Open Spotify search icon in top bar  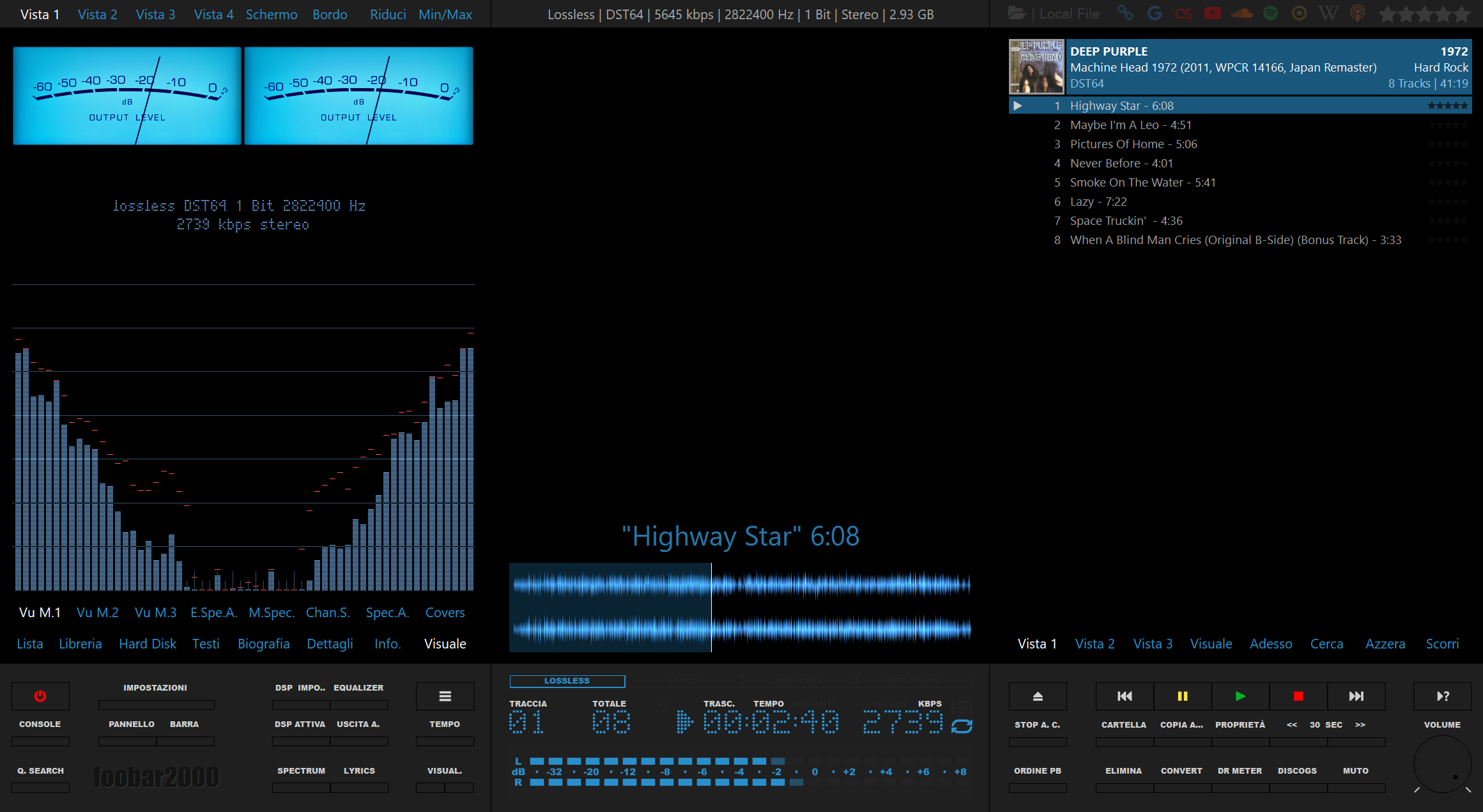point(1270,13)
